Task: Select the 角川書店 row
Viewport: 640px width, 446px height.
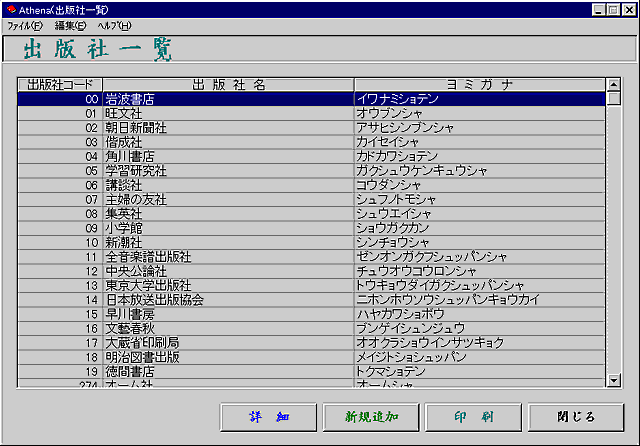Action: coord(311,157)
